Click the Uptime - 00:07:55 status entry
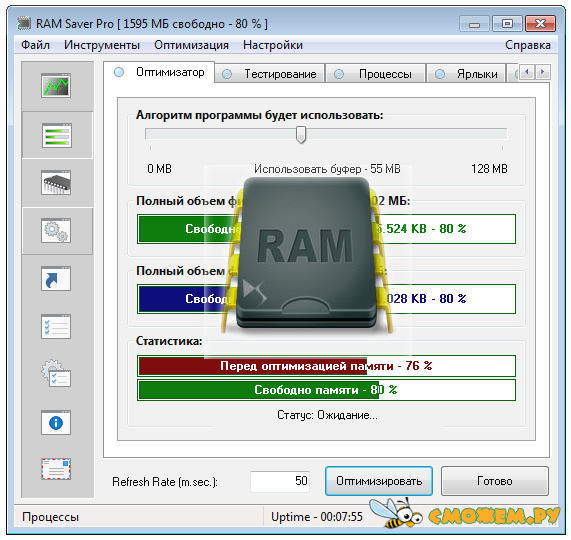The width and height of the screenshot is (571, 540). pyautogui.click(x=317, y=517)
